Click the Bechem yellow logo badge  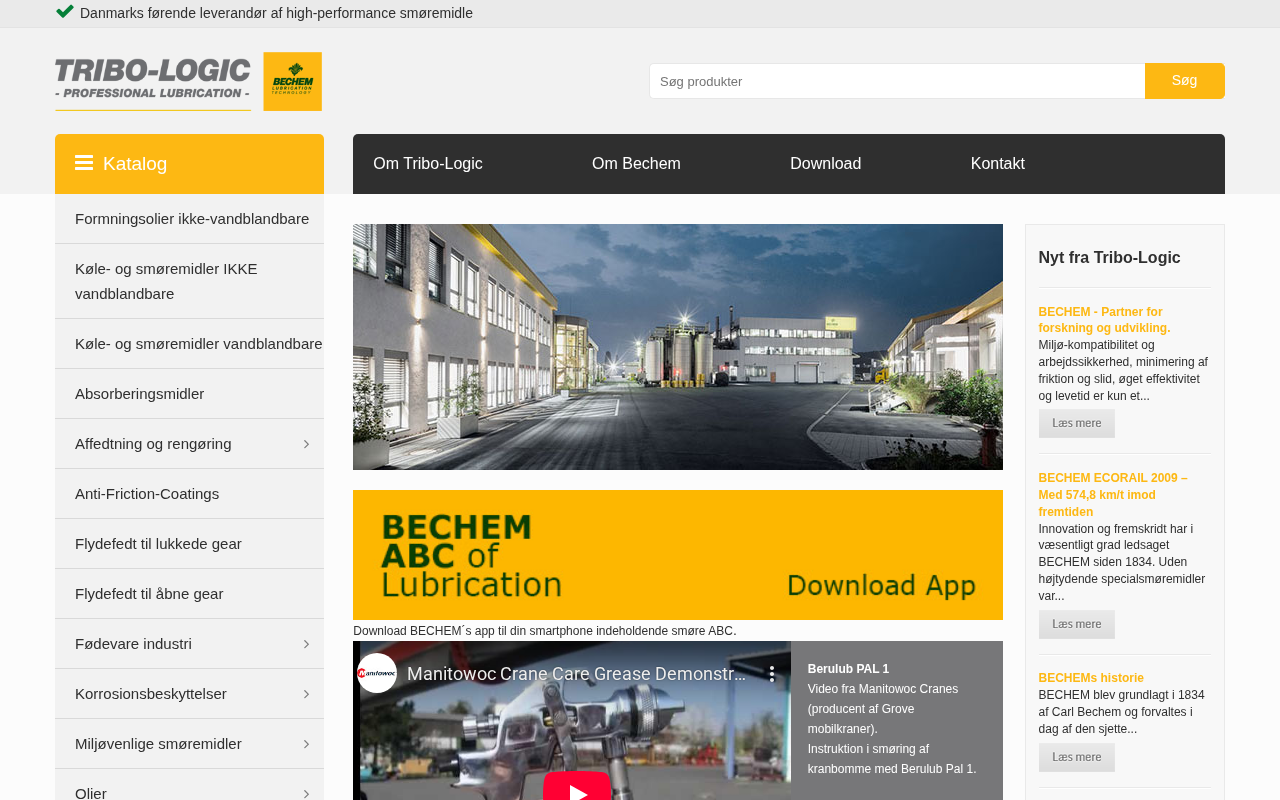(x=292, y=81)
